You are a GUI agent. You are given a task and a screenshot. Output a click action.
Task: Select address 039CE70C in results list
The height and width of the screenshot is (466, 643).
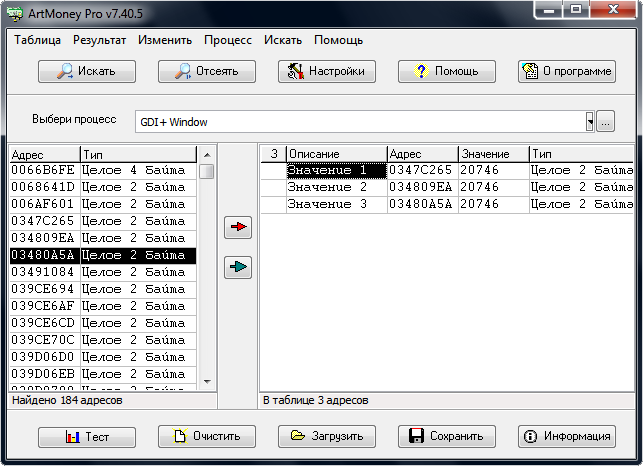click(x=43, y=340)
